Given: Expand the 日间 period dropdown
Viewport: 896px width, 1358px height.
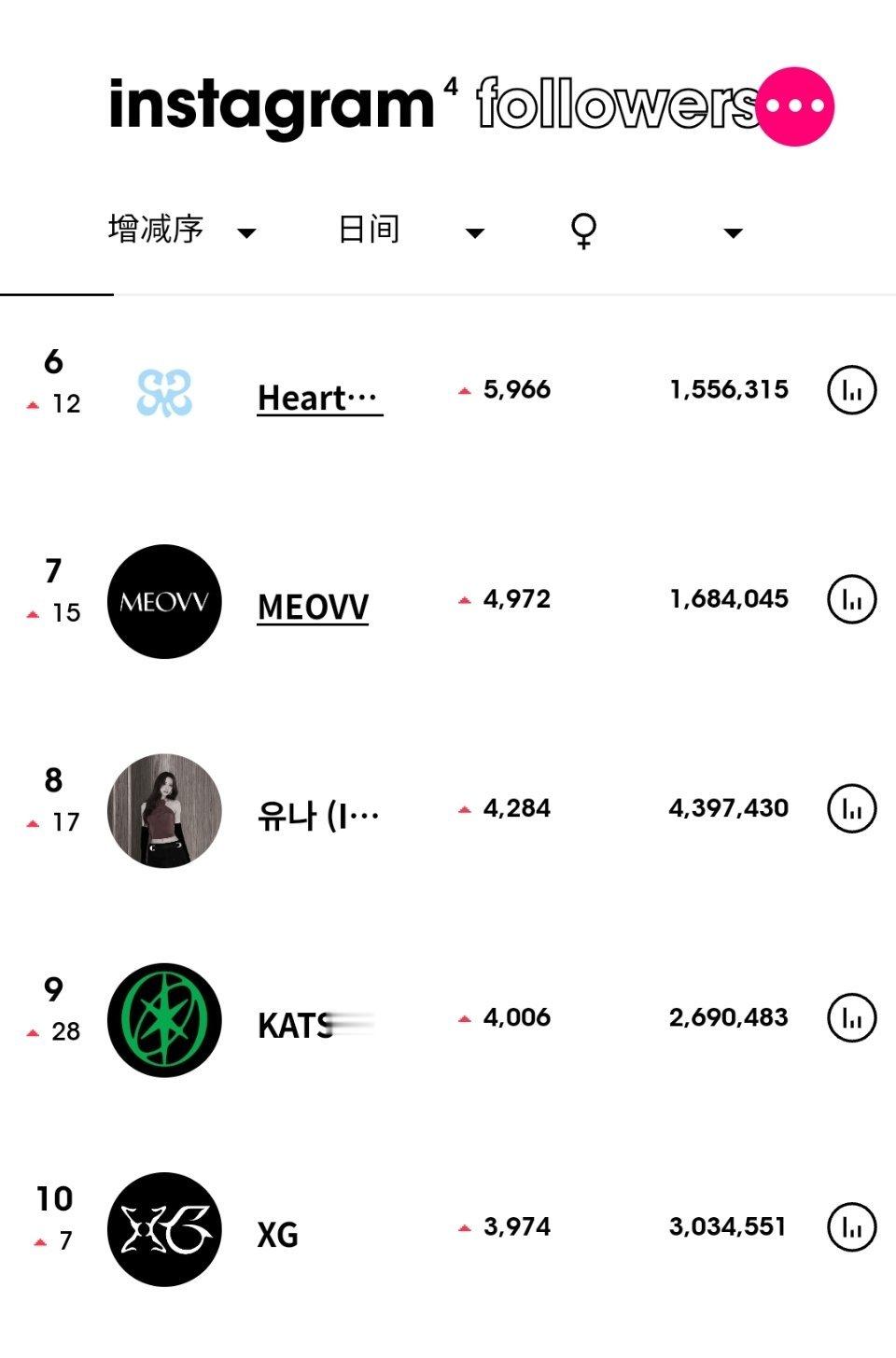Looking at the screenshot, I should tap(411, 230).
